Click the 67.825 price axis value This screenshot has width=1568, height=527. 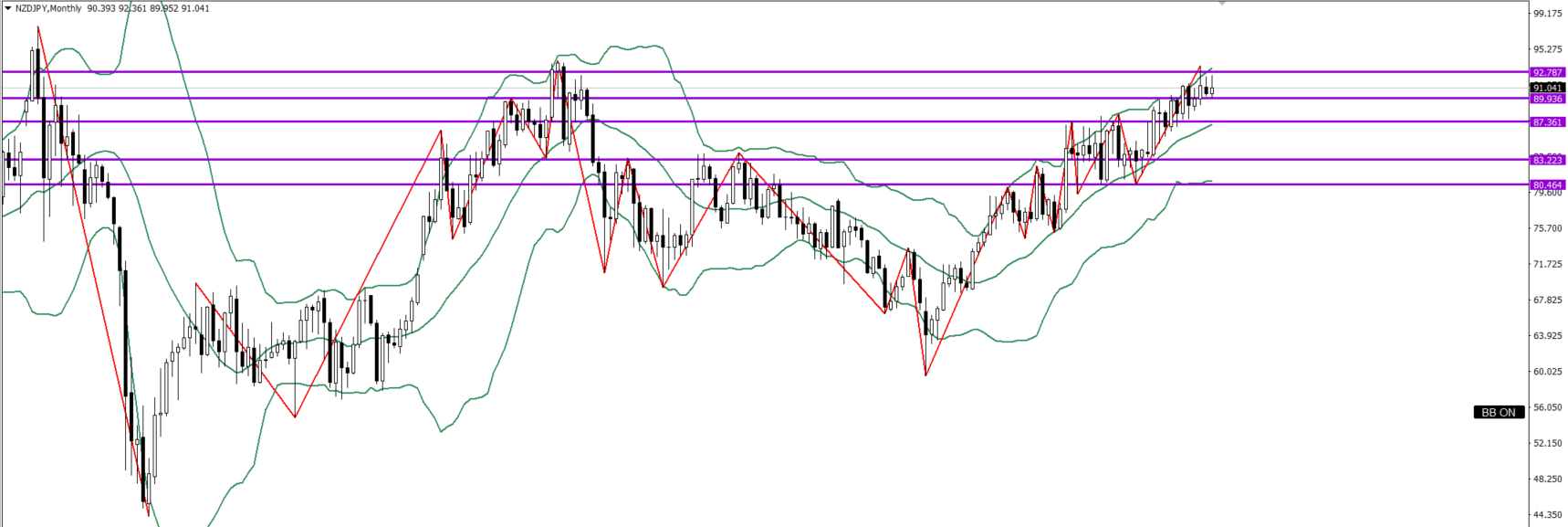pyautogui.click(x=1547, y=300)
